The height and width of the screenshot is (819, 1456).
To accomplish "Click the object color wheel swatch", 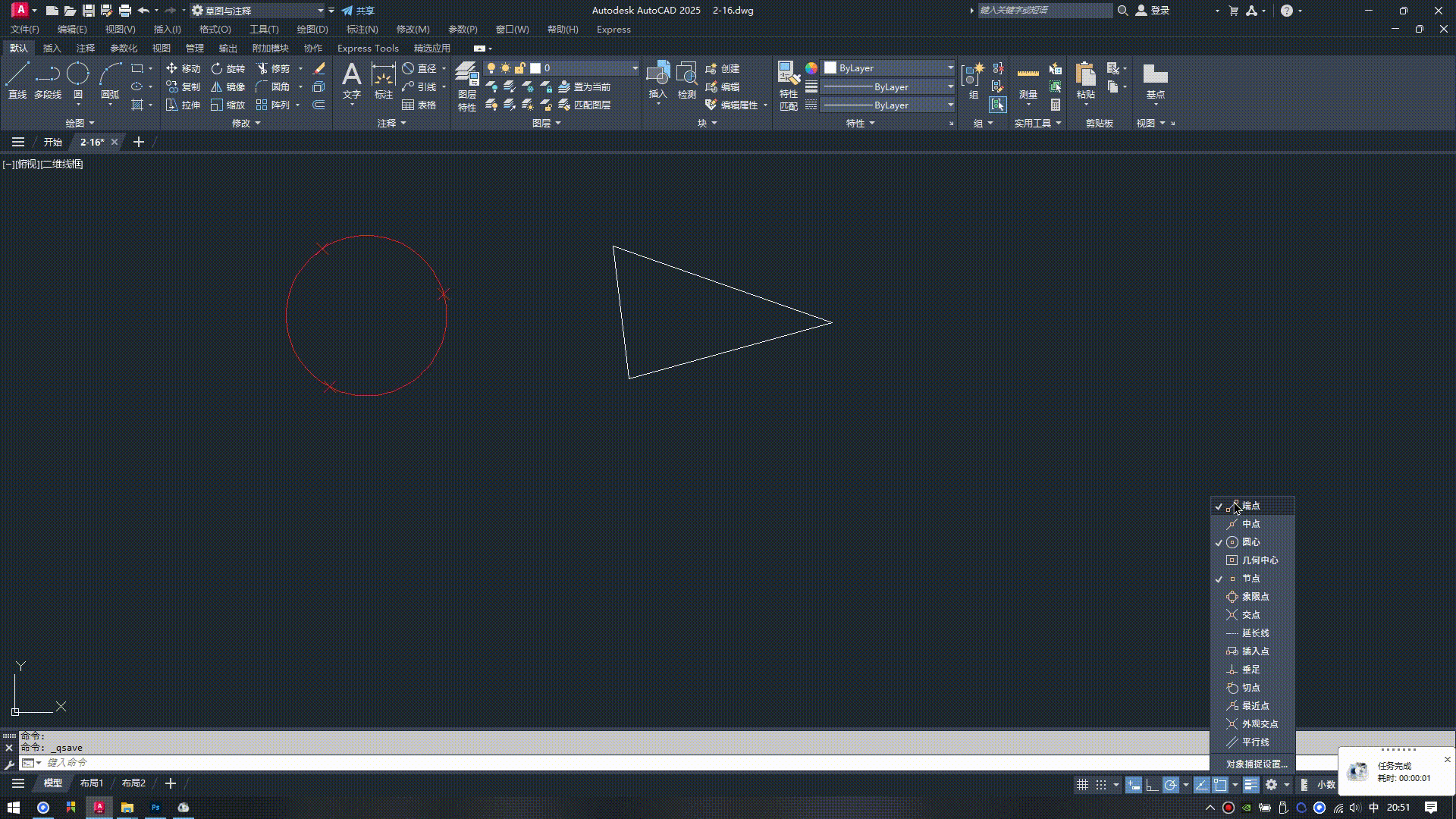I will point(811,68).
